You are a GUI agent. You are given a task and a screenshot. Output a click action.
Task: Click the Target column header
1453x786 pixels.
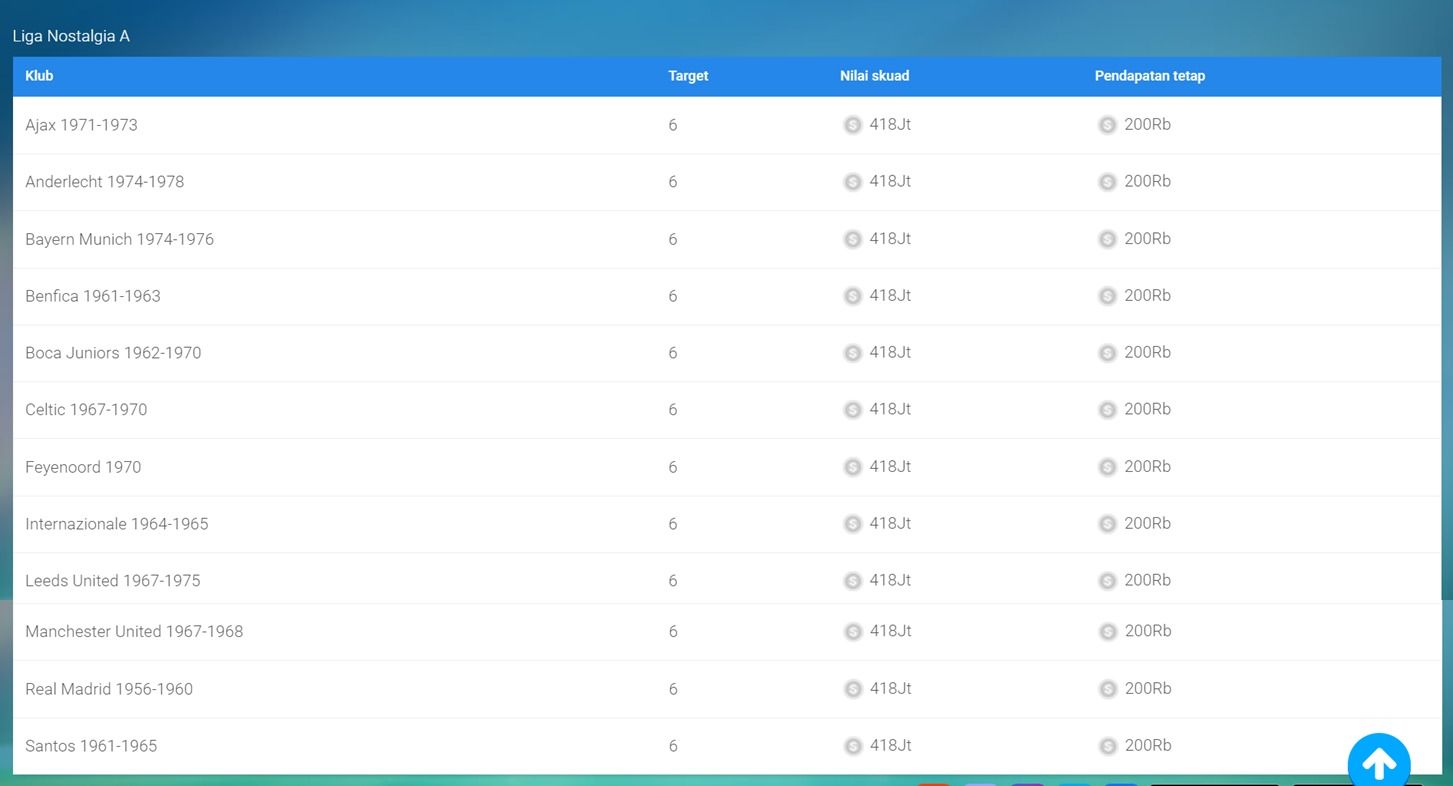(x=688, y=76)
